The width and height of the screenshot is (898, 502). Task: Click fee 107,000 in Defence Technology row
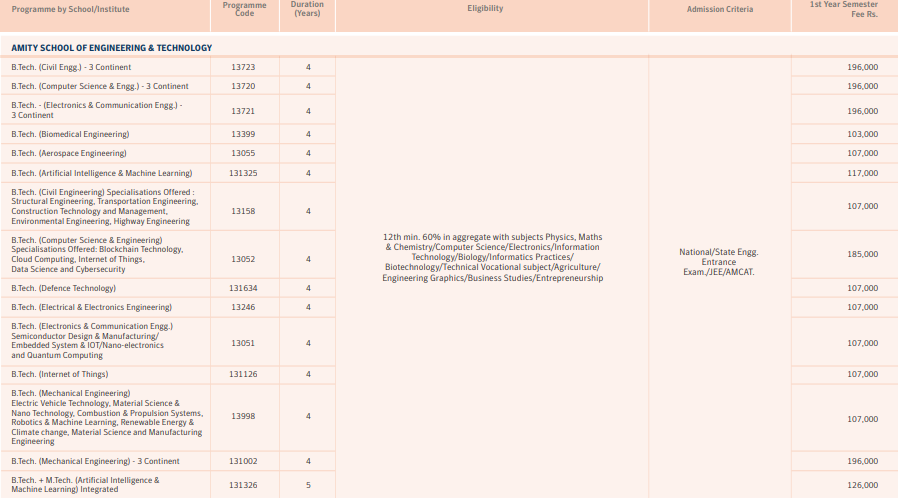862,288
